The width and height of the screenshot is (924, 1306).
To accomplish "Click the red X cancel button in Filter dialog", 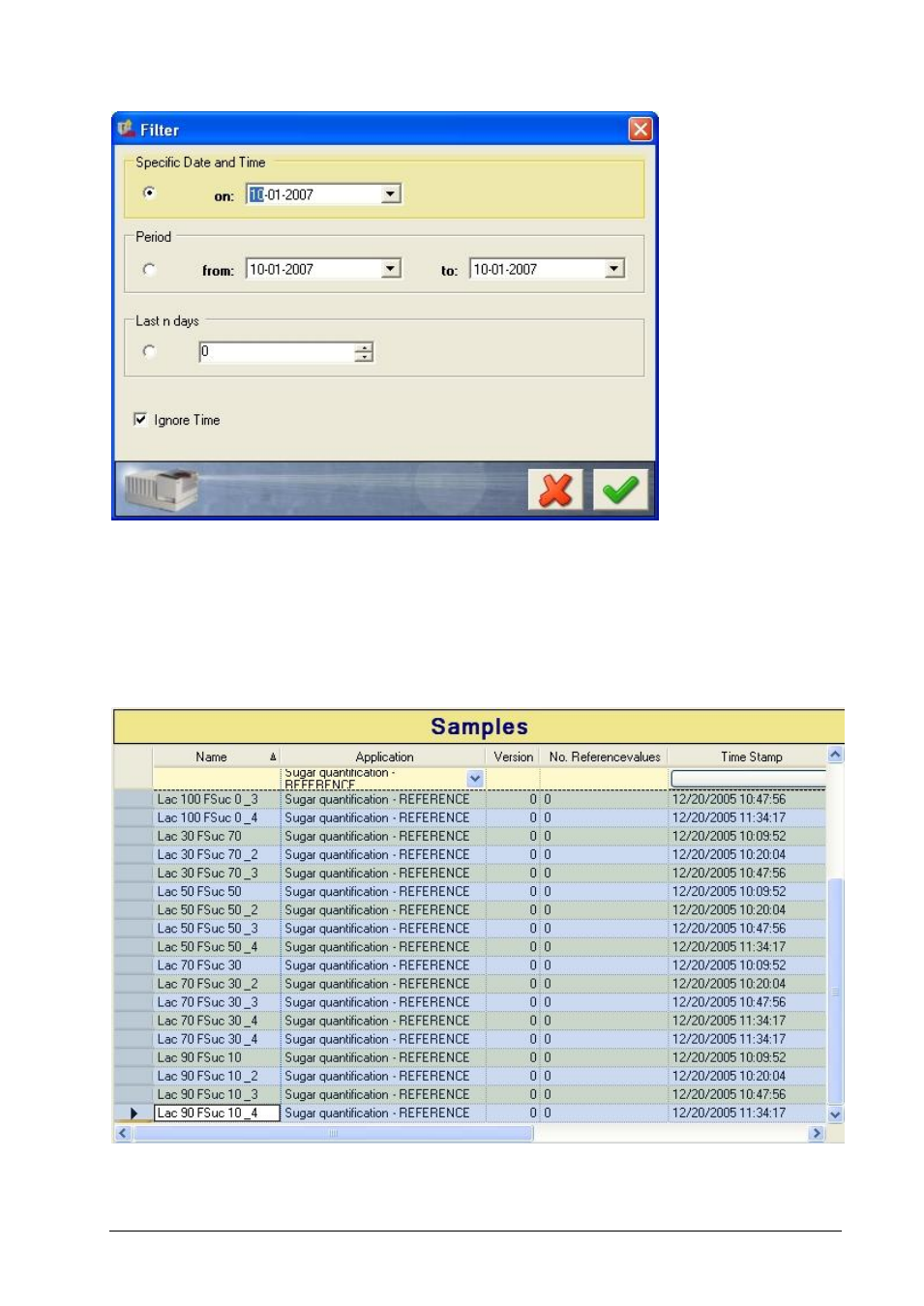I will click(x=555, y=490).
